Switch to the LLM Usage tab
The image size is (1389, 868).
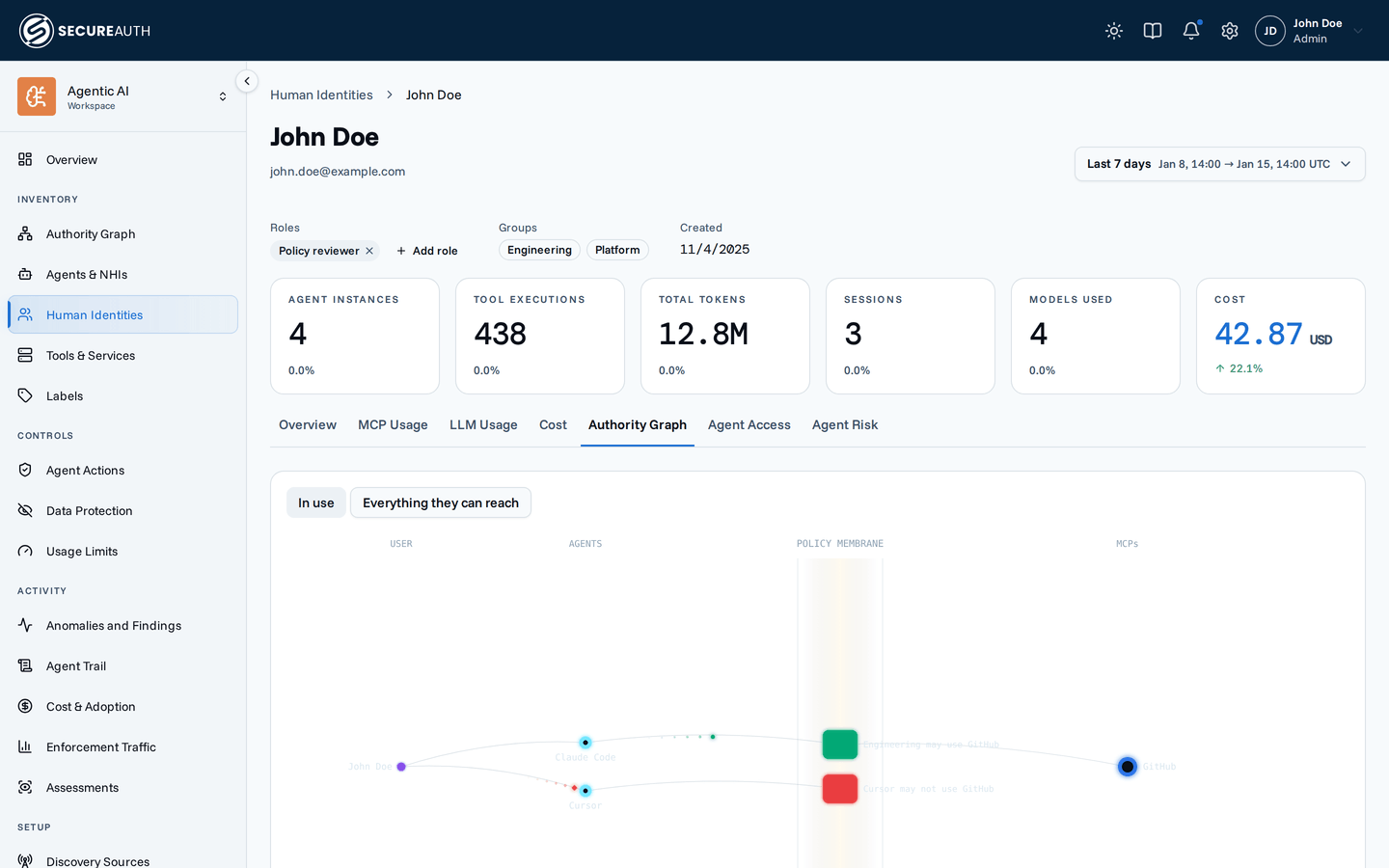tap(483, 424)
